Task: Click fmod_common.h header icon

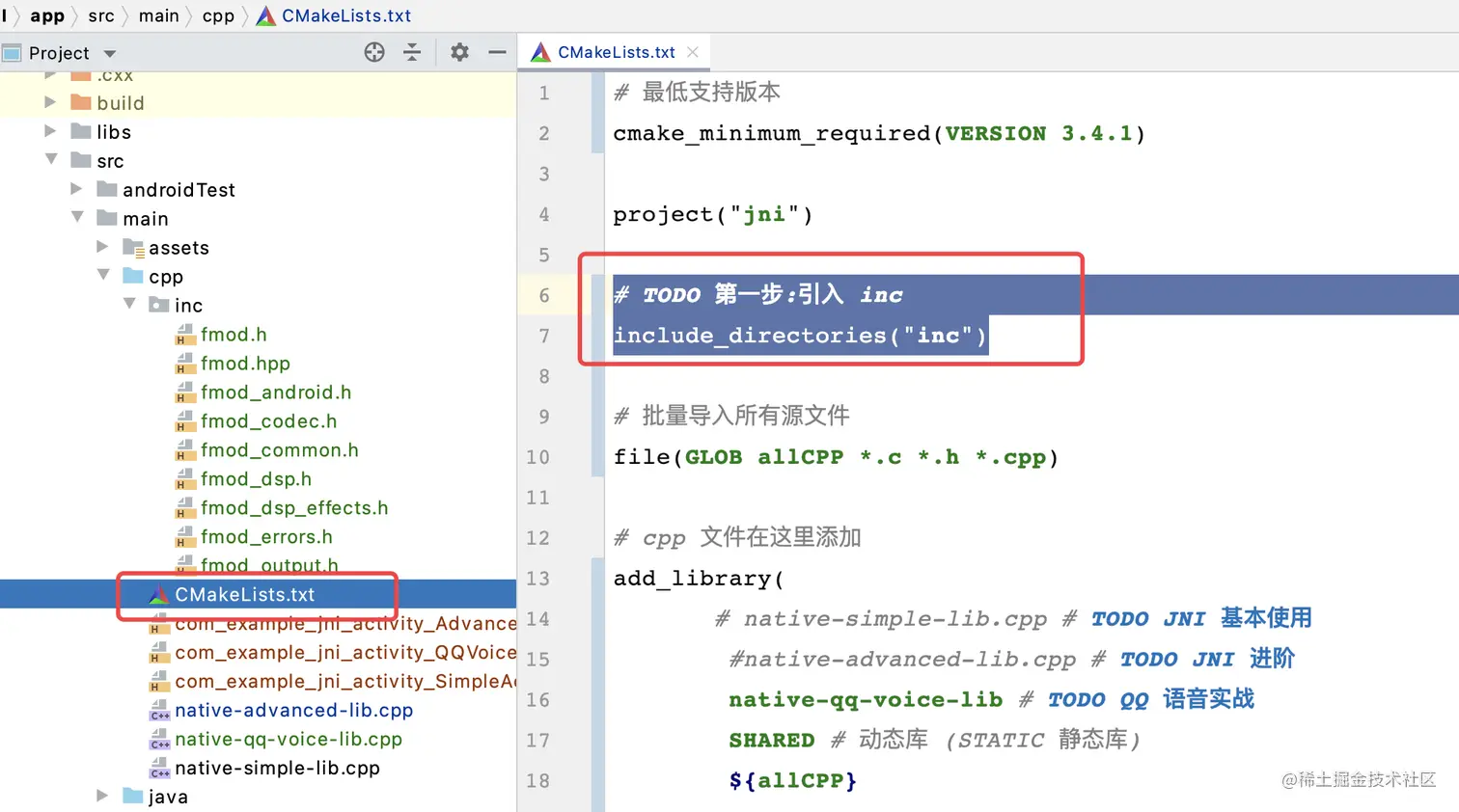Action: click(185, 450)
